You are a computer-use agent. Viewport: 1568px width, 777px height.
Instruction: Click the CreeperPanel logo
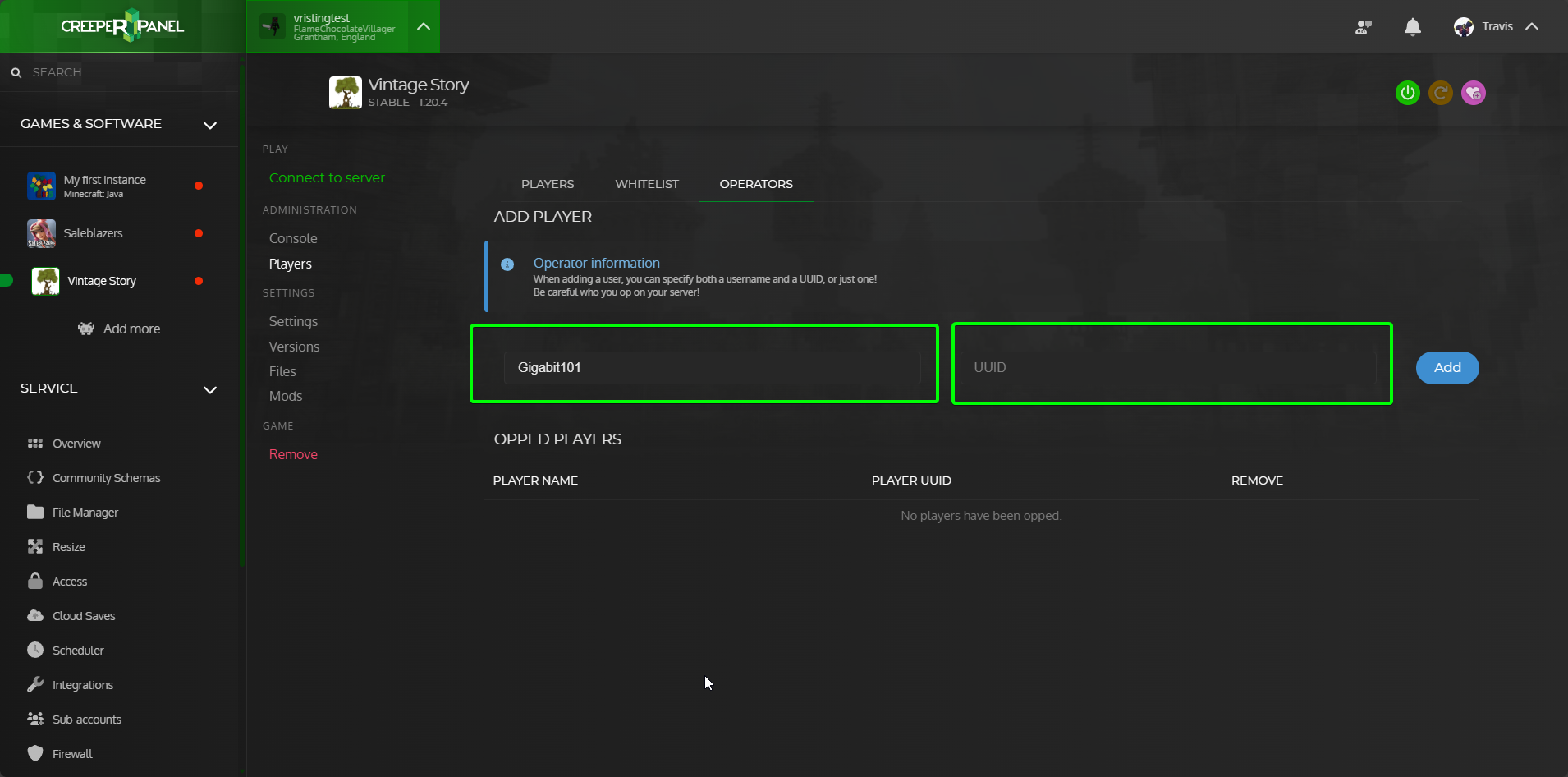pyautogui.click(x=122, y=25)
